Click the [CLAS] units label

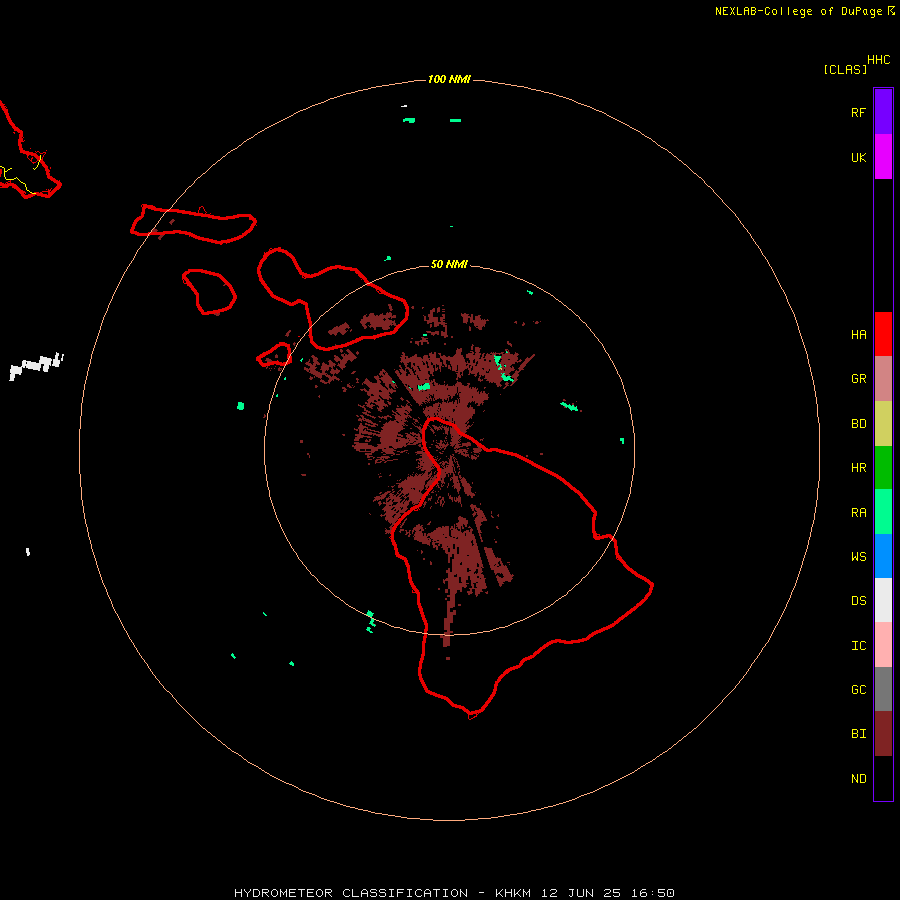click(845, 69)
